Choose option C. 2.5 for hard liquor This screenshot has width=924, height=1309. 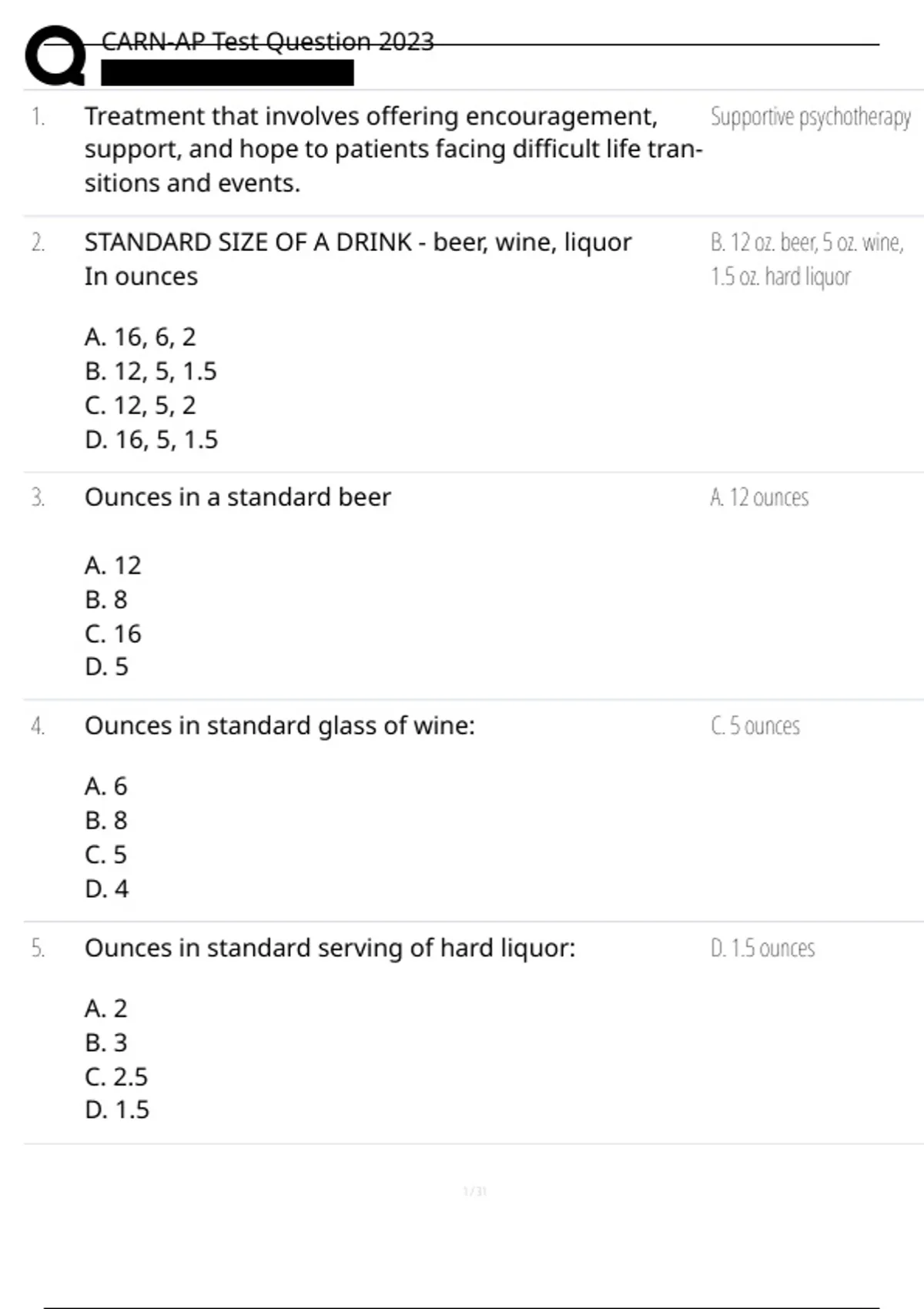(x=116, y=1076)
